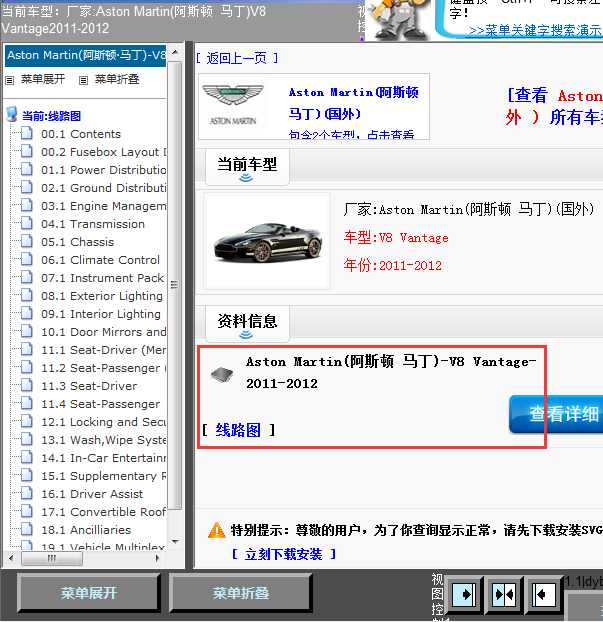The height and width of the screenshot is (622, 603).
Task: Click 返回上一页 link to go back
Action: click(237, 58)
